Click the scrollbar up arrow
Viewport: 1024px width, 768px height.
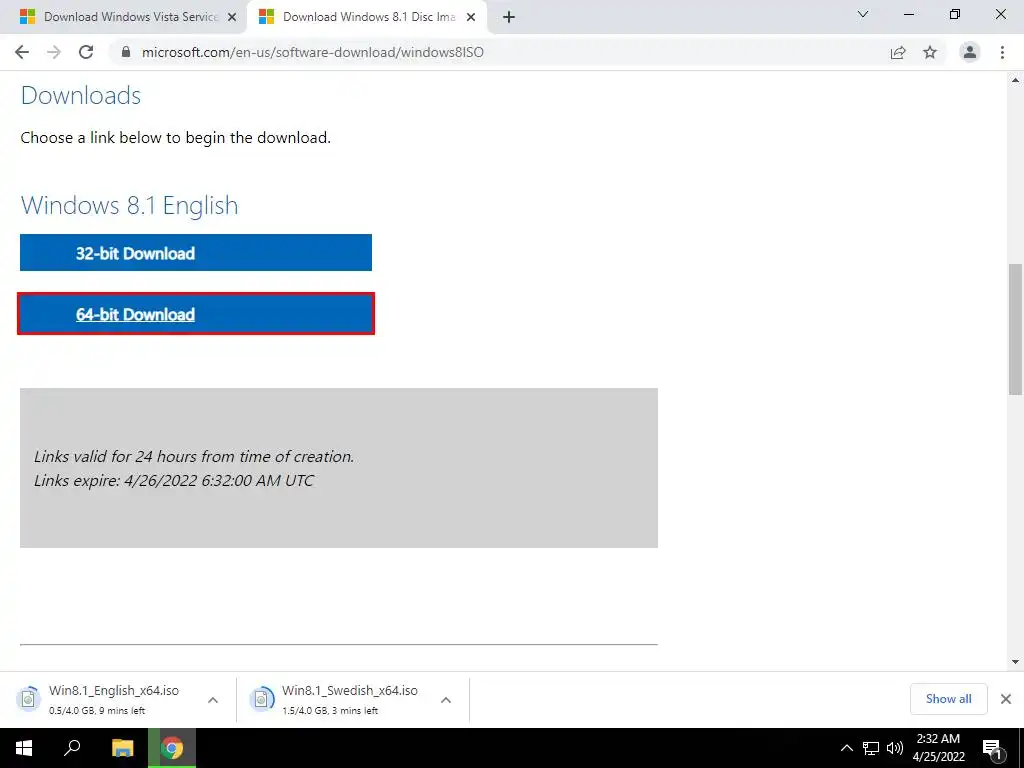click(x=1016, y=80)
